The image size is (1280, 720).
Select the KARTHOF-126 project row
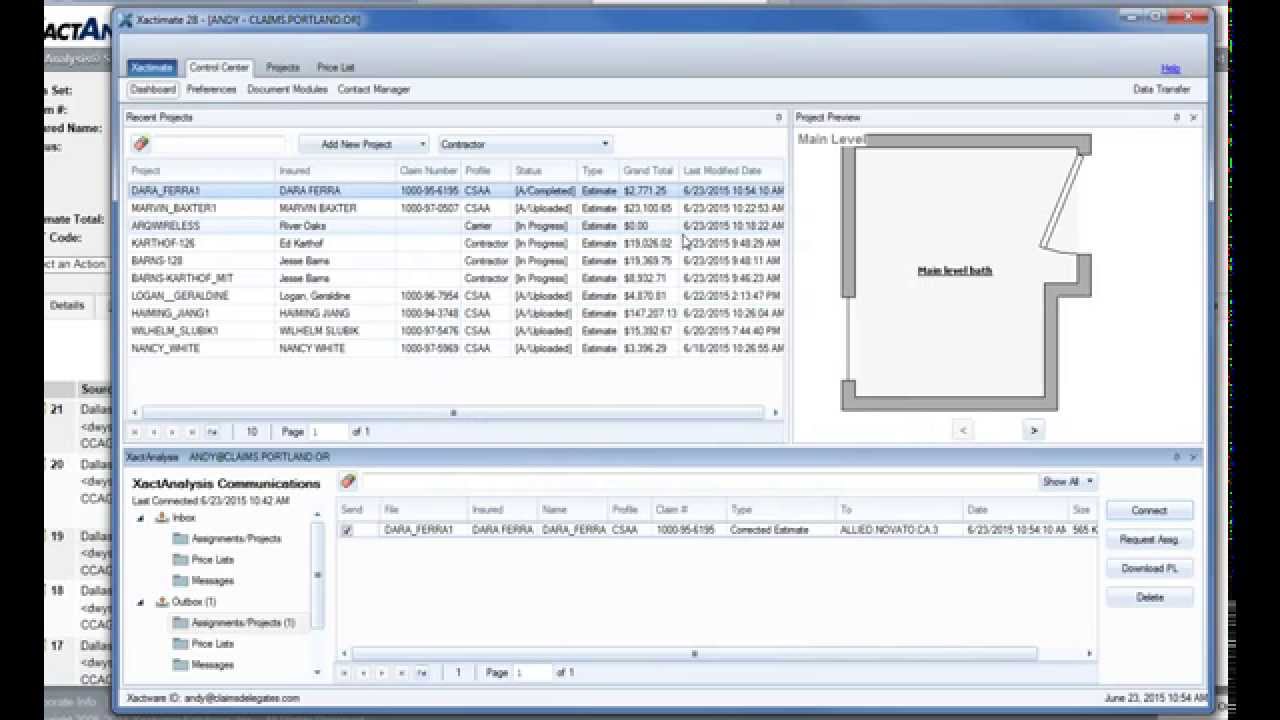pos(456,243)
